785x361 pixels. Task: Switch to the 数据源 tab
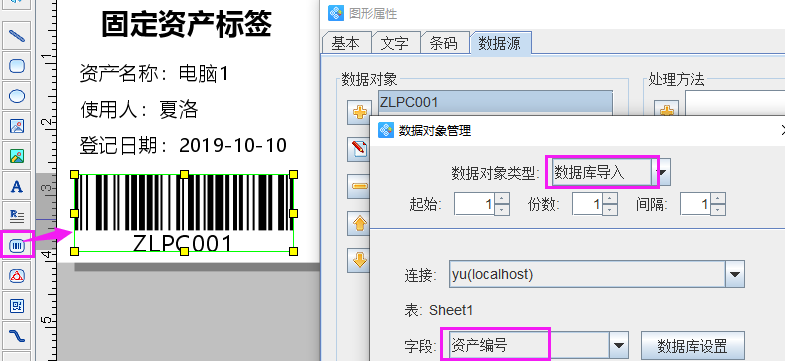[x=500, y=43]
